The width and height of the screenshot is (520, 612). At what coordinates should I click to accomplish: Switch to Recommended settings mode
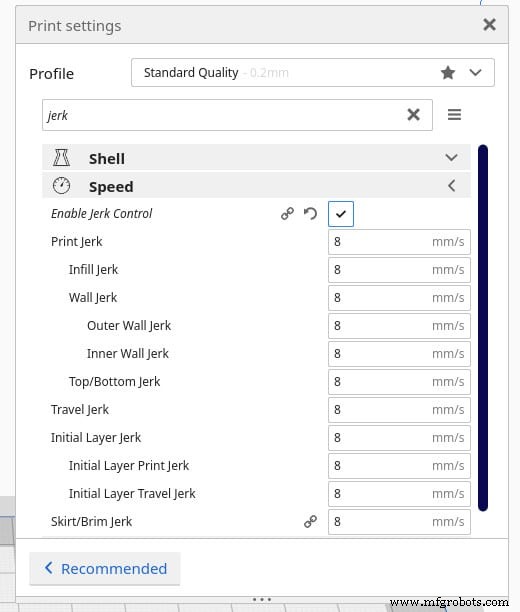(x=105, y=569)
